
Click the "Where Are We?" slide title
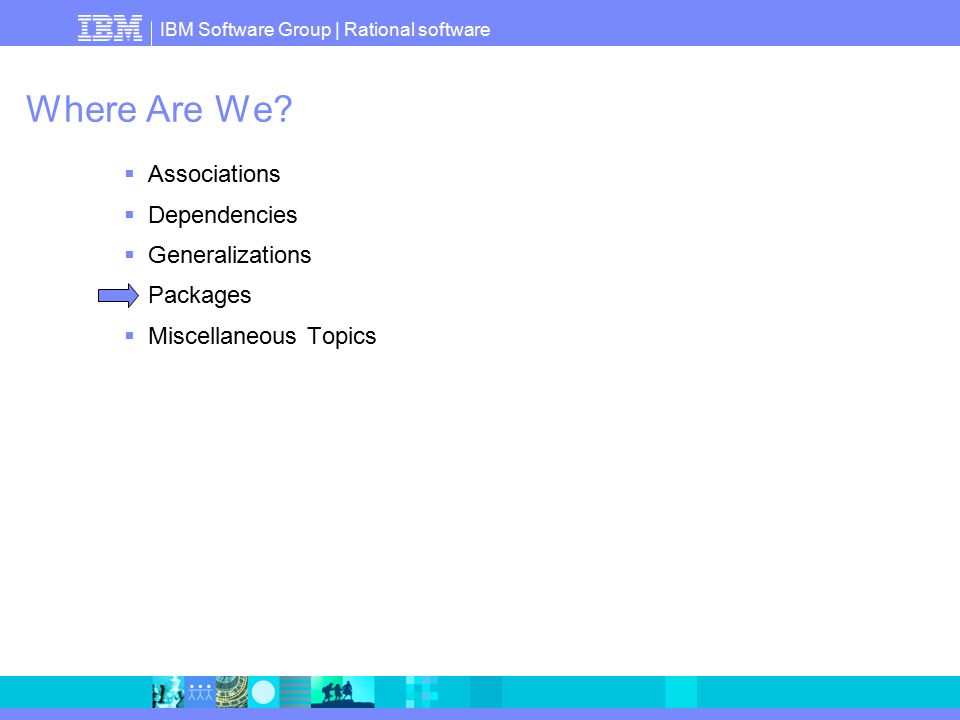(159, 109)
